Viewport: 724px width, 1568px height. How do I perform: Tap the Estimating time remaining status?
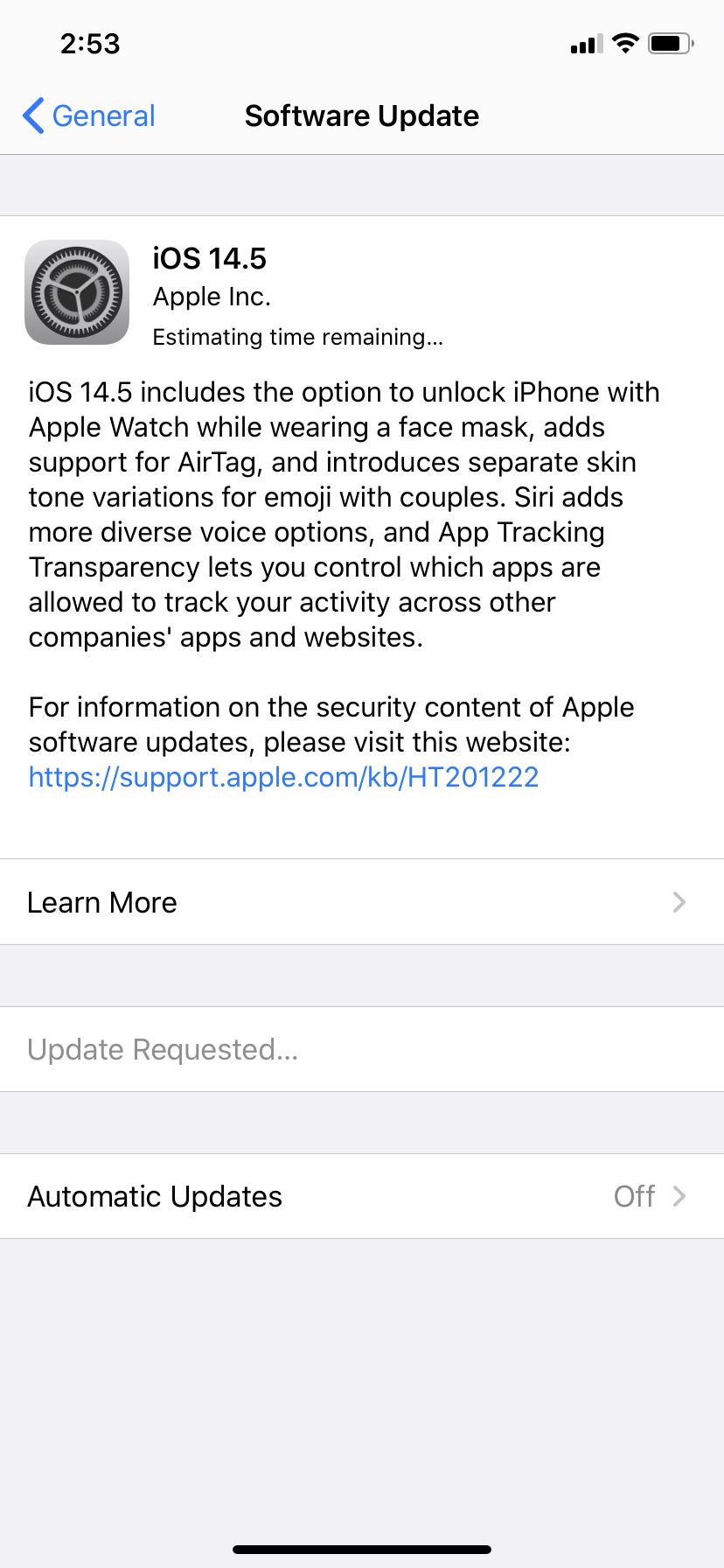coord(297,337)
